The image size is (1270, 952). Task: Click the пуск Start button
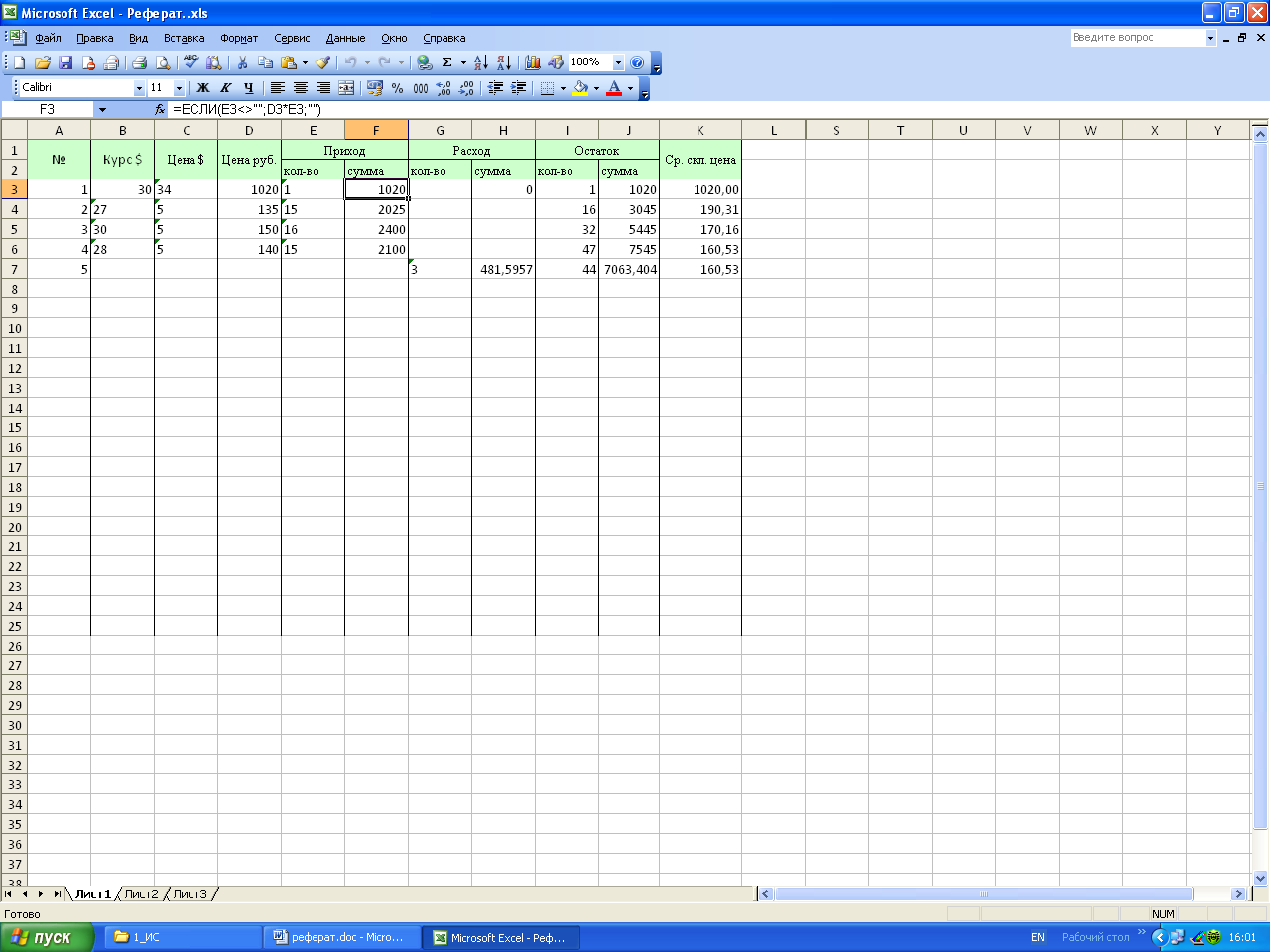click(47, 937)
